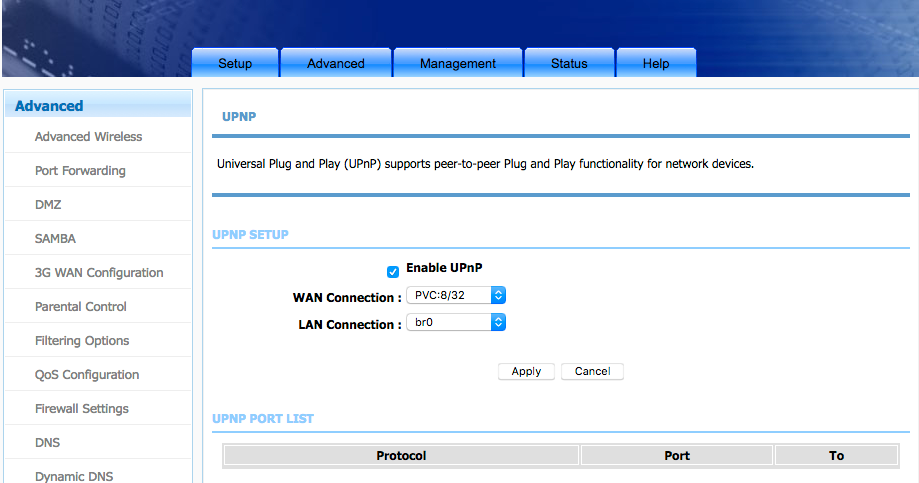Switch to the Setup tab

(x=235, y=63)
